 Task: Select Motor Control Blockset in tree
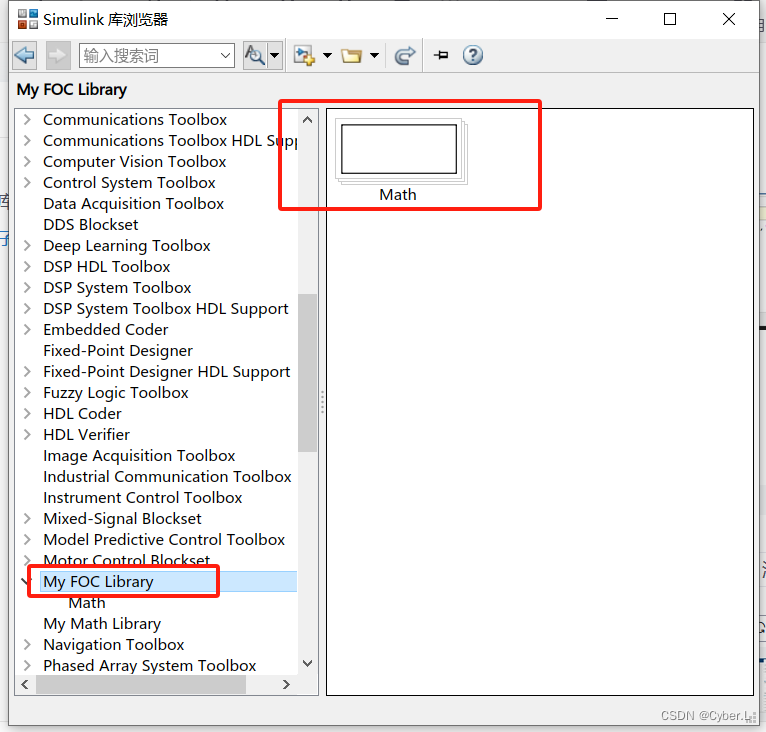click(127, 560)
